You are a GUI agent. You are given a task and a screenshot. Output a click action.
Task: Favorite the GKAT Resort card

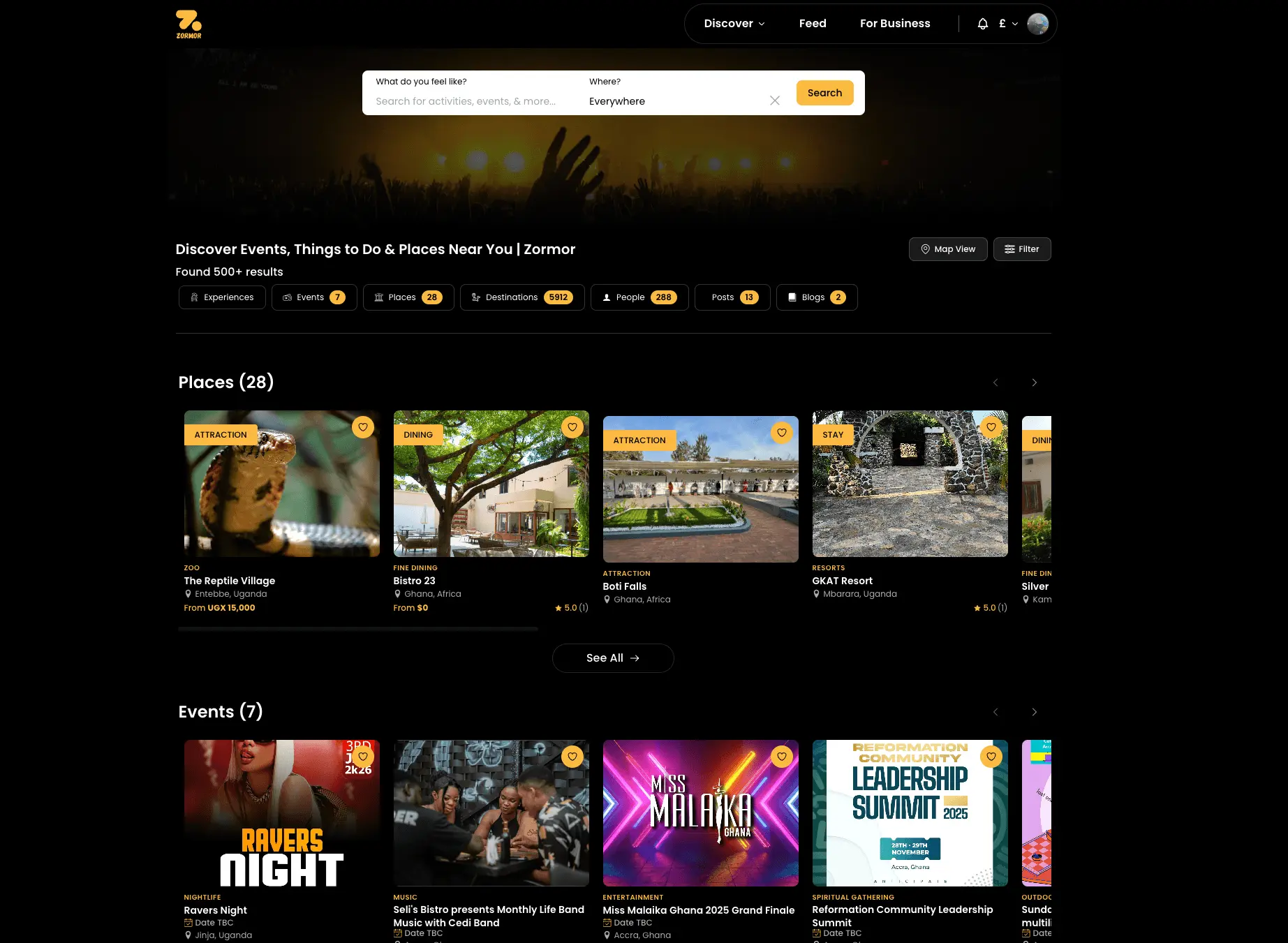[x=991, y=427]
